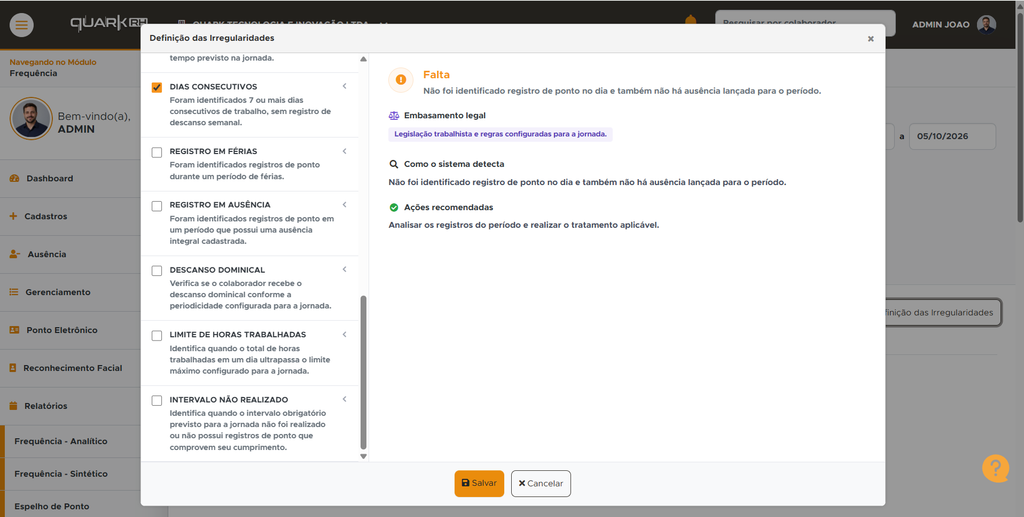This screenshot has width=1024, height=517.
Task: Uncheck the Dias Consecutivos checkbox
Action: coord(157,87)
